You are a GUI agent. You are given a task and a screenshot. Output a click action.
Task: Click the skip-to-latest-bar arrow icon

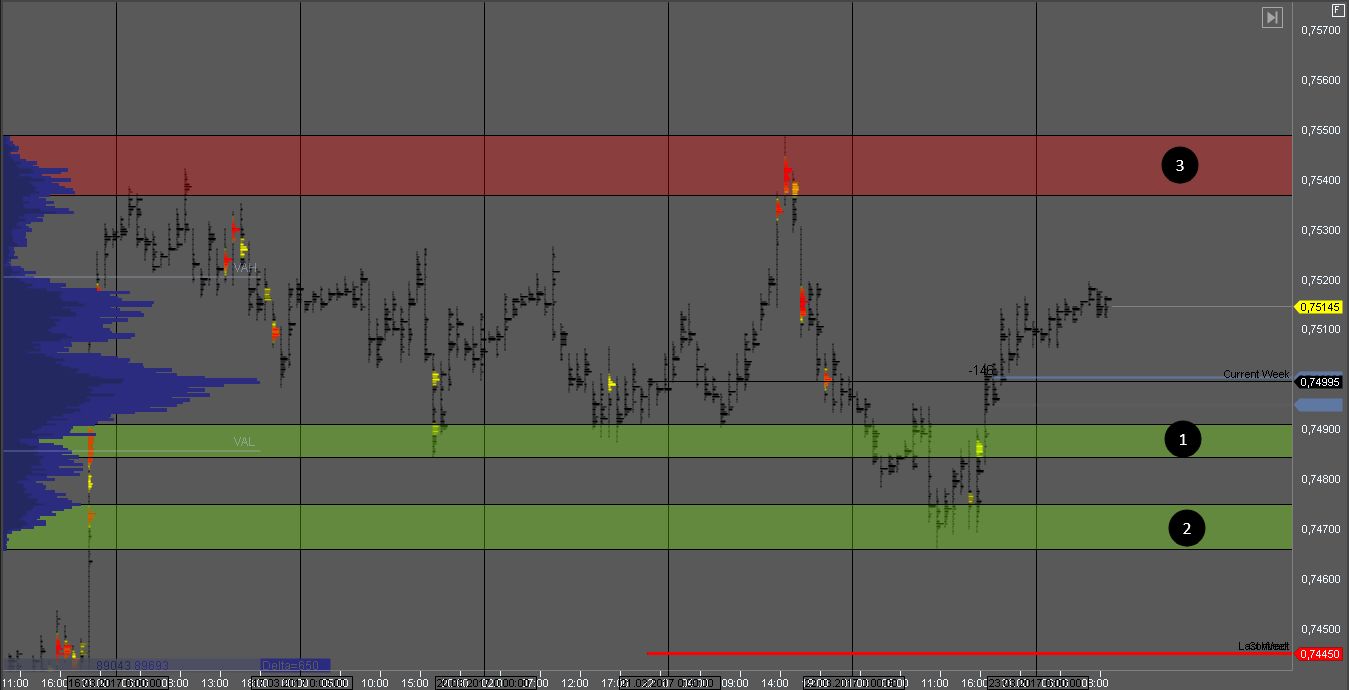pos(1272,17)
